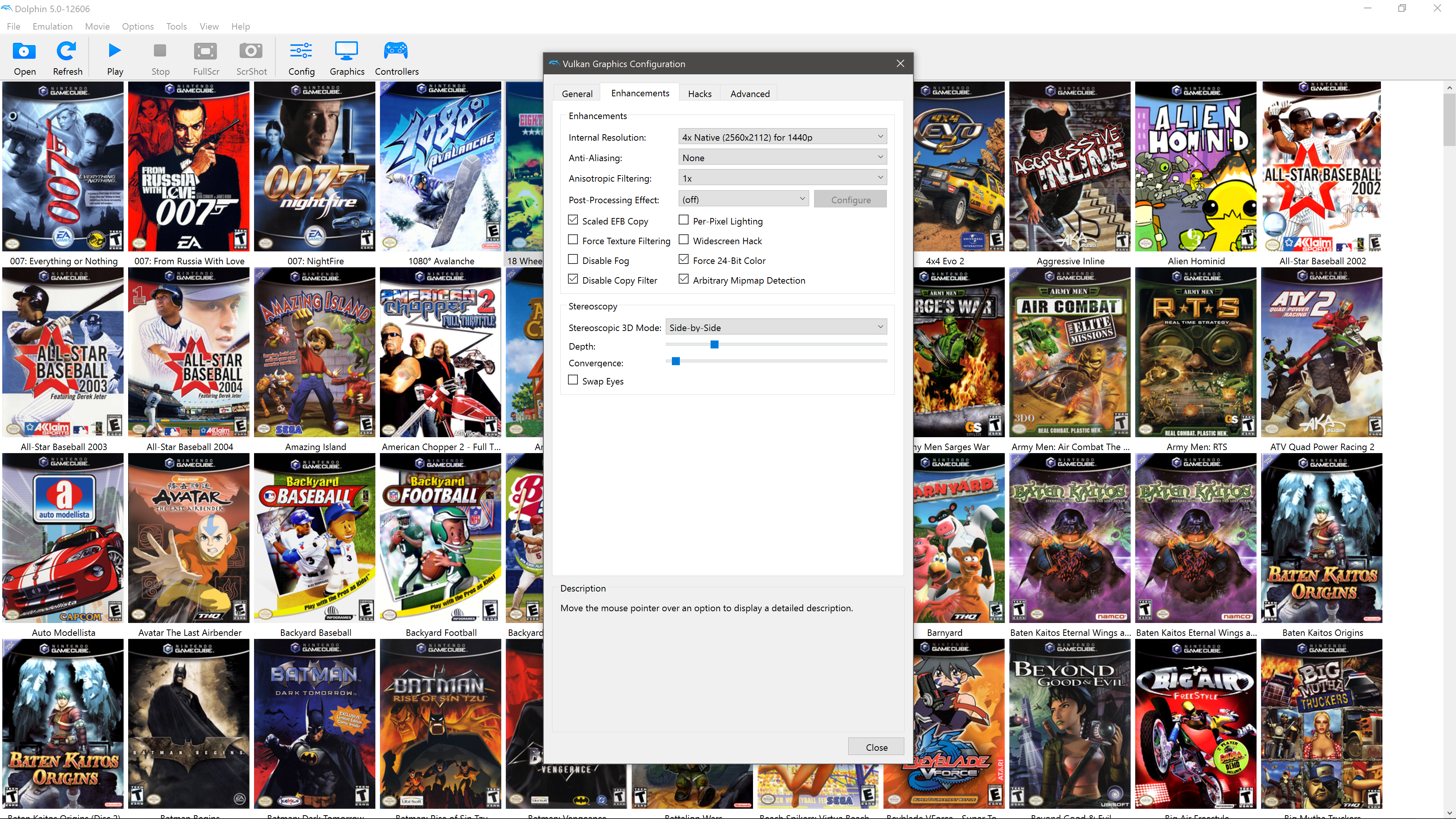Select the Army Men: RTS game cover

click(1196, 352)
